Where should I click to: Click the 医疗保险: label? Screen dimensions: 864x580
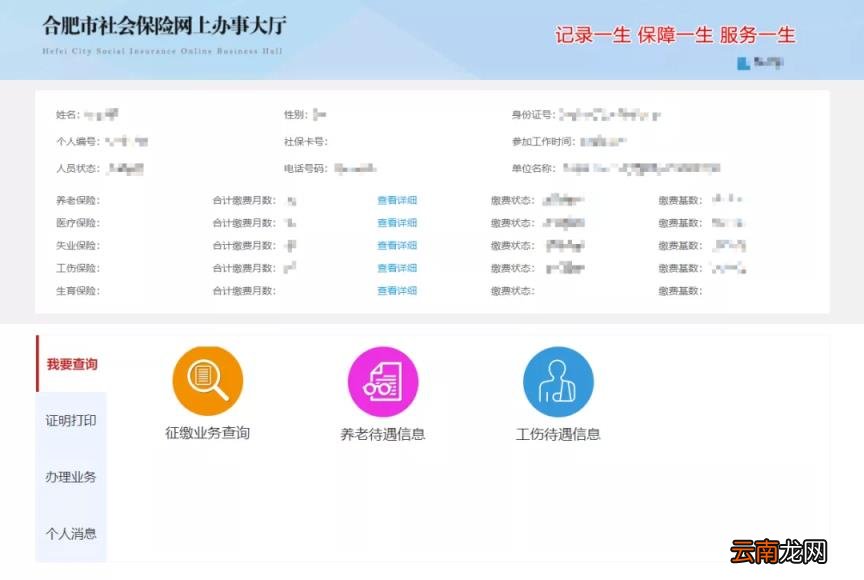(78, 223)
